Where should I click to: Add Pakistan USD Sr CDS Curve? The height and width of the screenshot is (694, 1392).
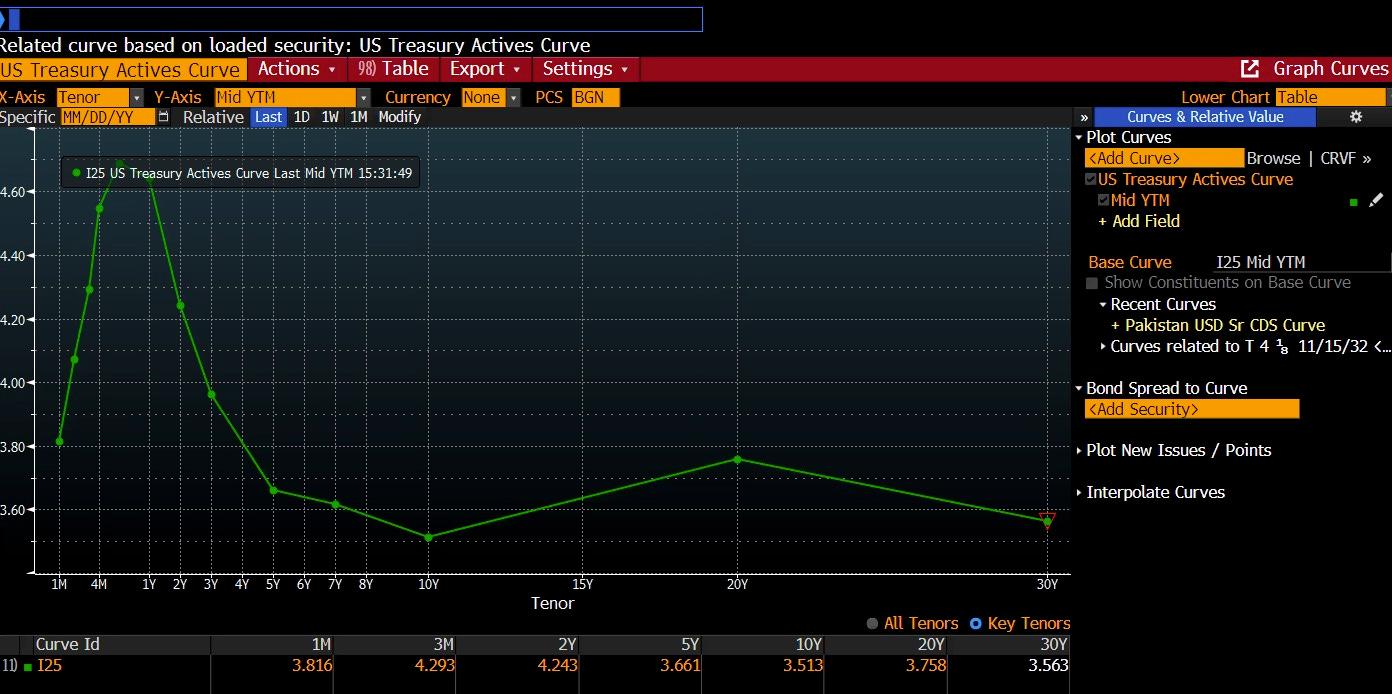tap(1218, 325)
